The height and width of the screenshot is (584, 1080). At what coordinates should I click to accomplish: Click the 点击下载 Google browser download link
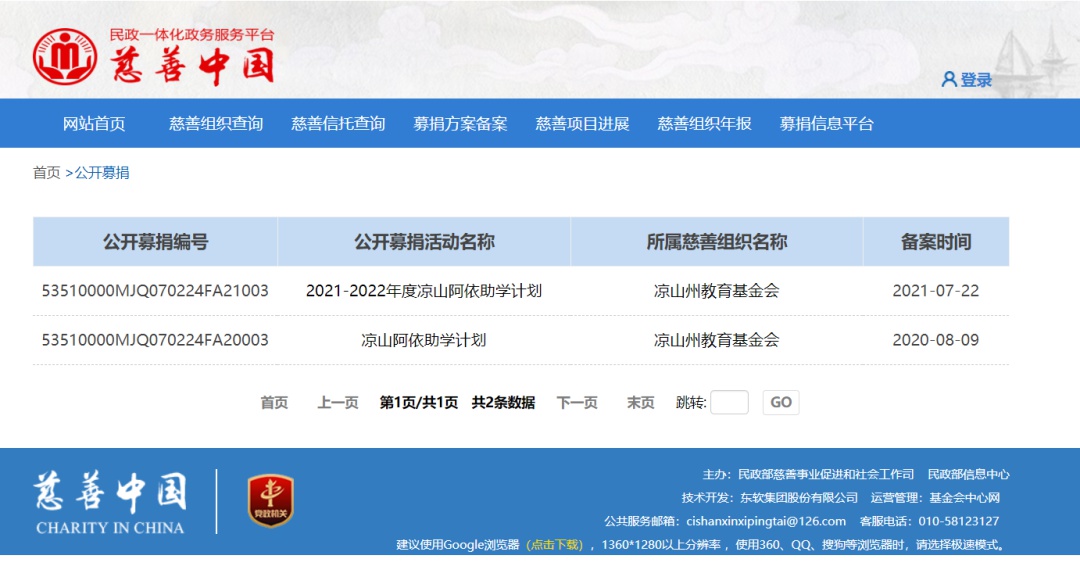point(555,545)
